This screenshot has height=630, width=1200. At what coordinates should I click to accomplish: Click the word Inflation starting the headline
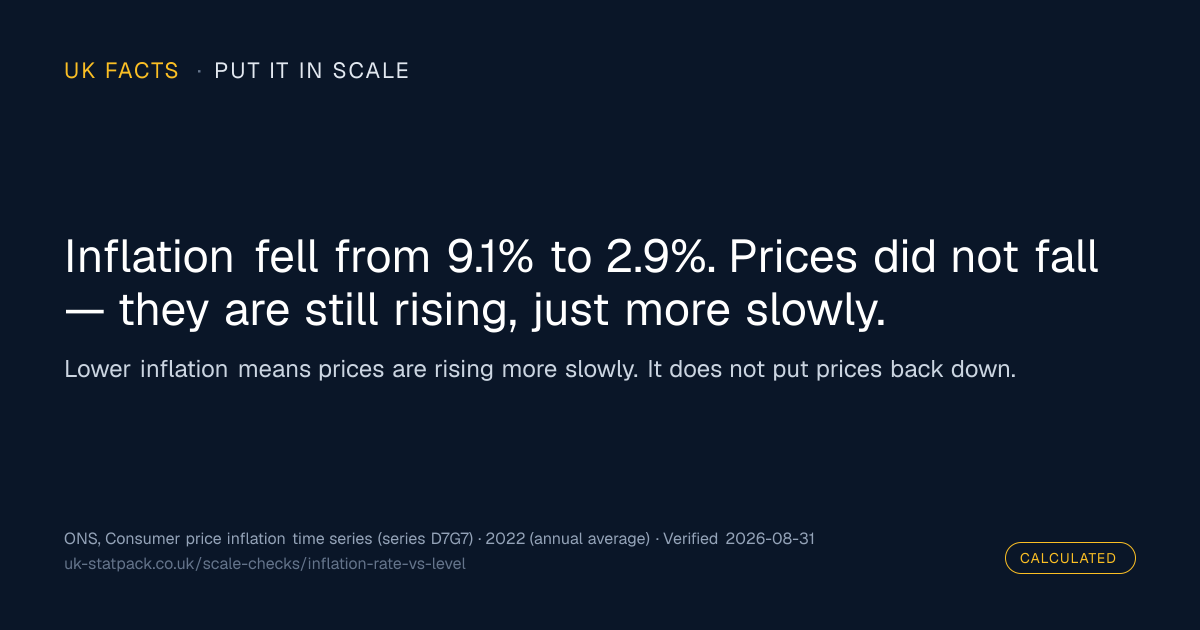[149, 258]
